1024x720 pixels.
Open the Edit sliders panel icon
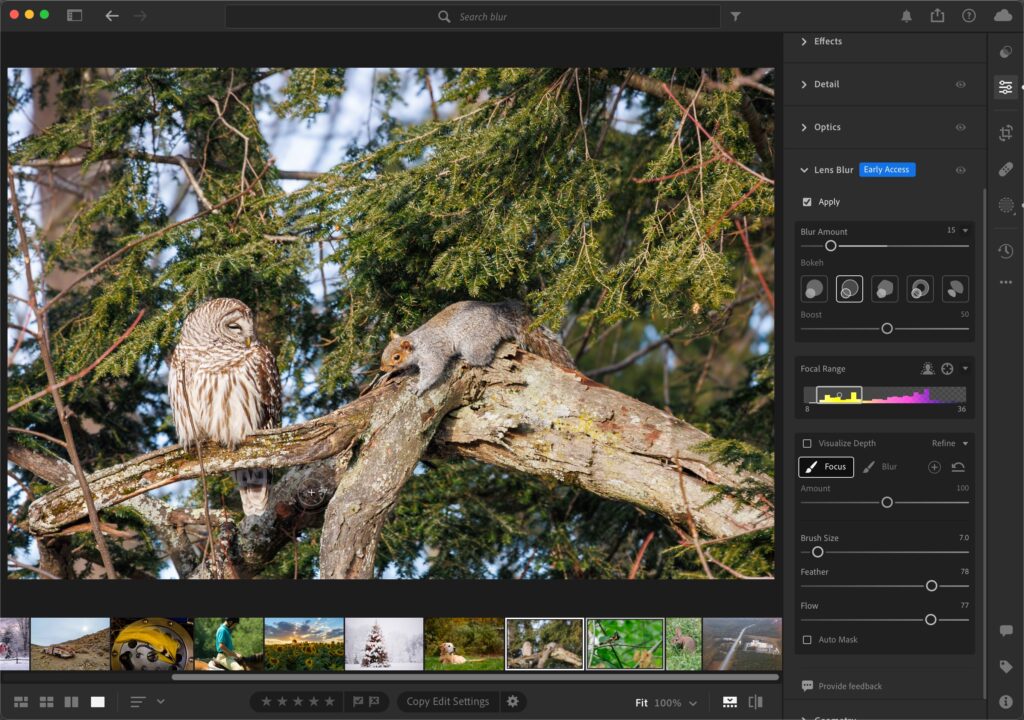click(x=1006, y=86)
